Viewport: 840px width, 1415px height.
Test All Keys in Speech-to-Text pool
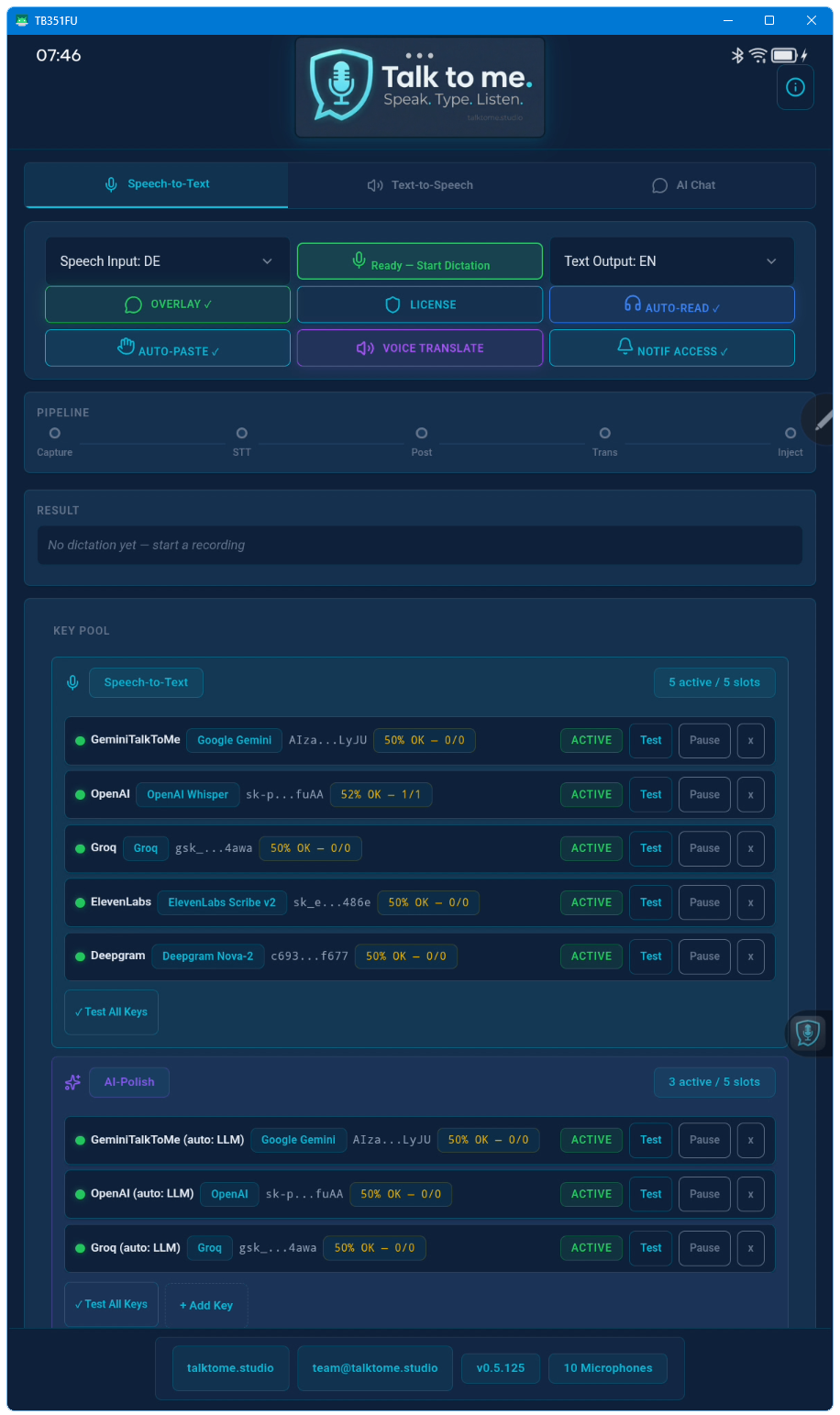(111, 1012)
